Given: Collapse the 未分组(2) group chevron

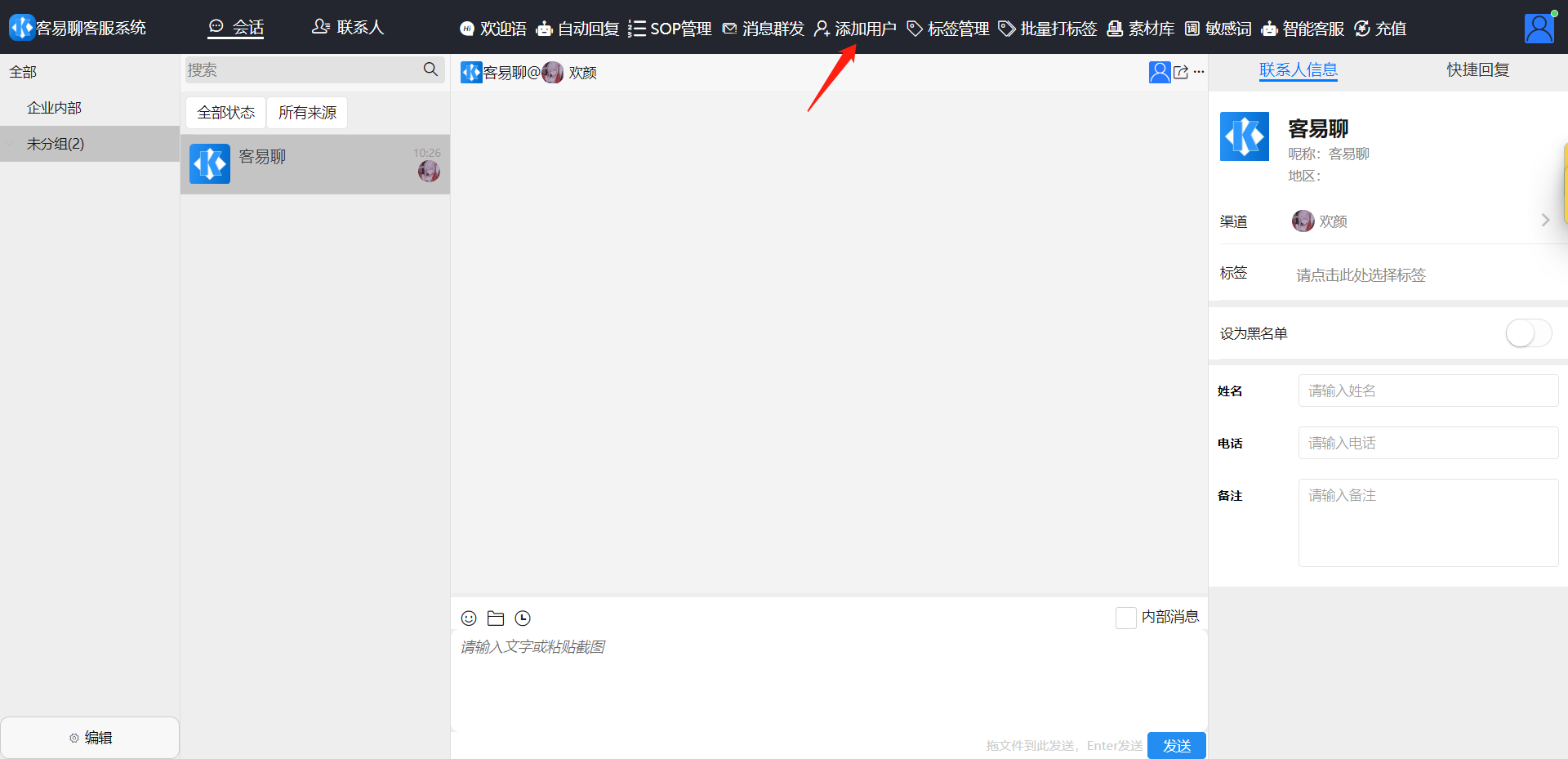Looking at the screenshot, I should [11, 144].
